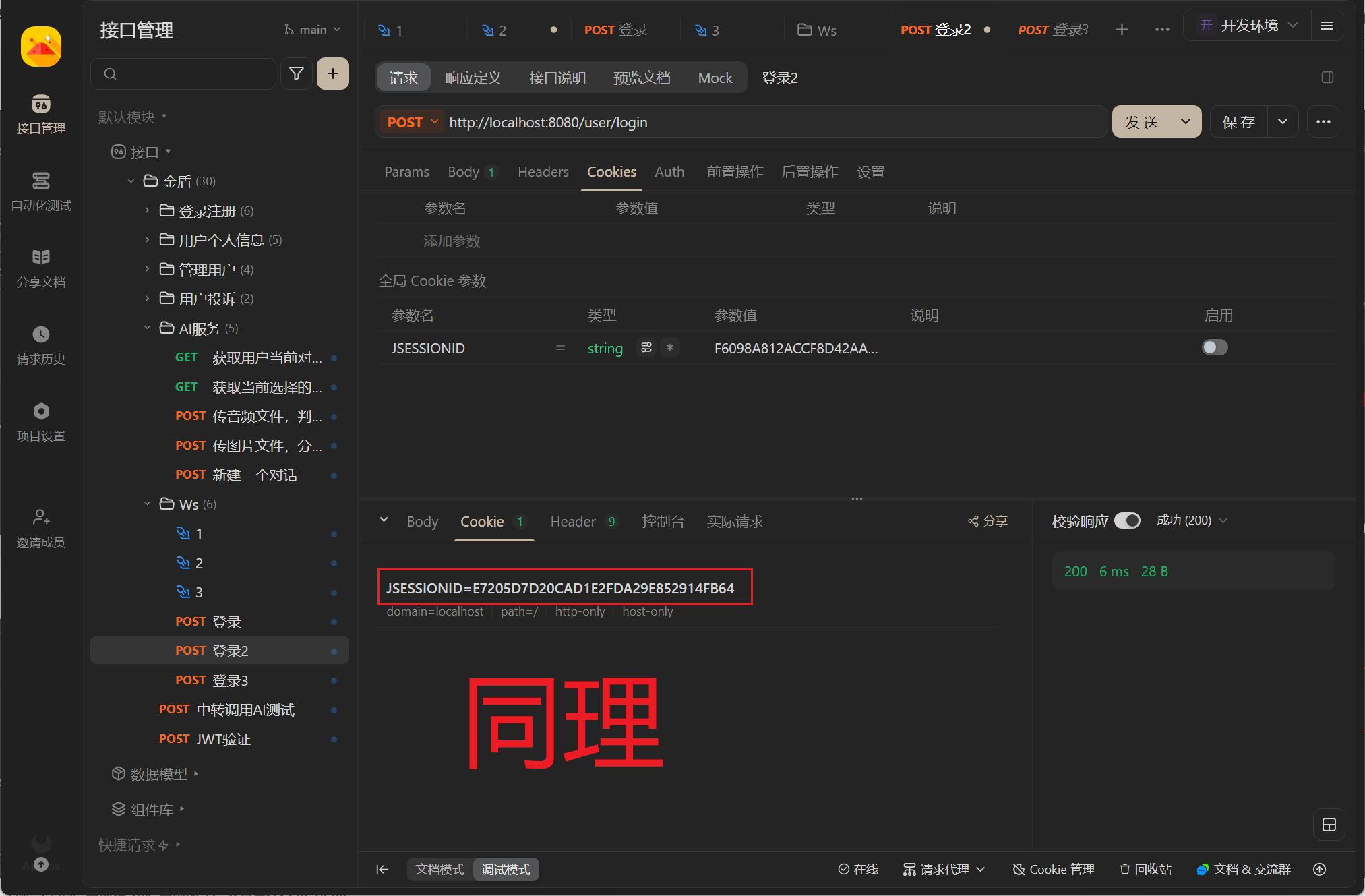Click the filter funnel icon
This screenshot has width=1365, height=896.
click(296, 73)
